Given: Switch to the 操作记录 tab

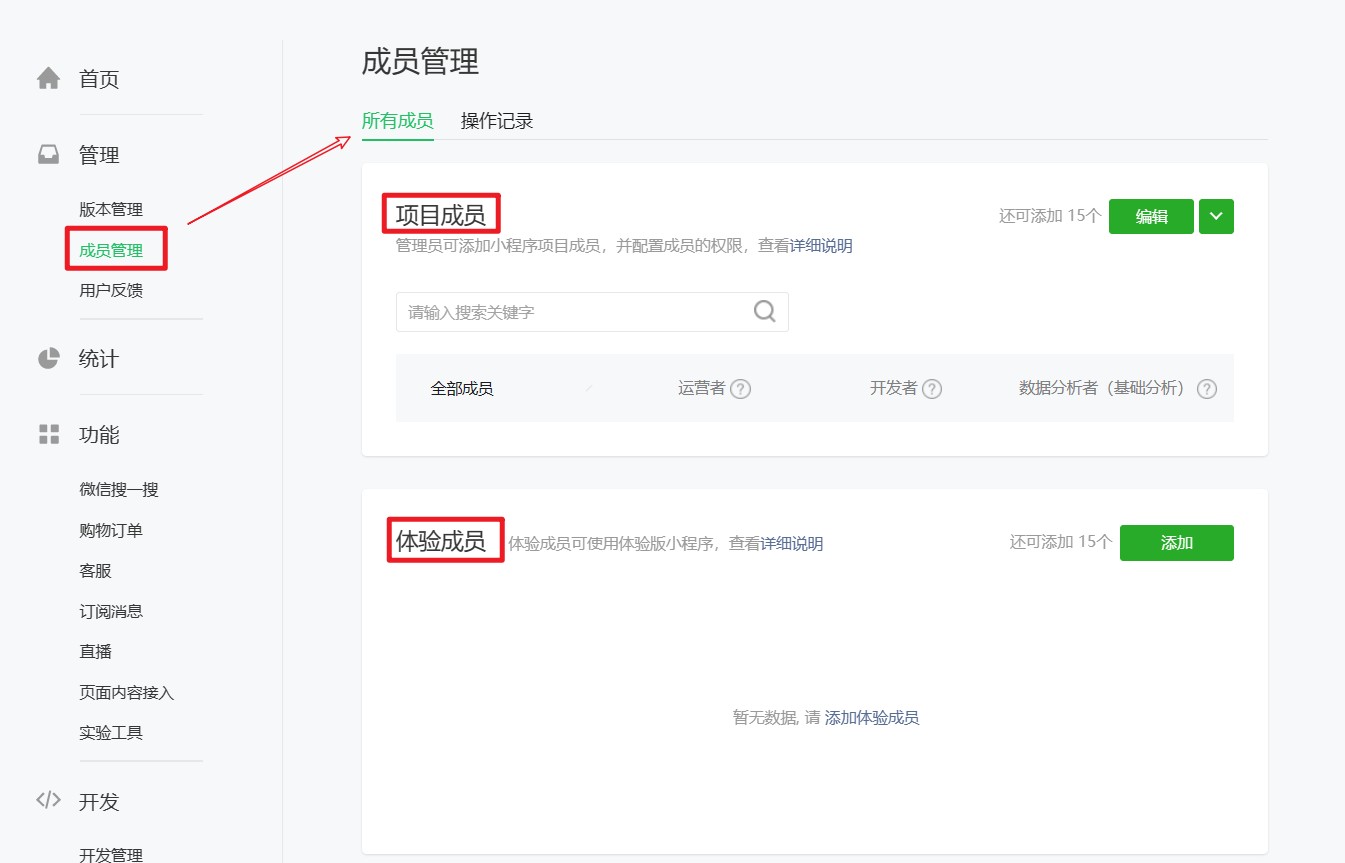Looking at the screenshot, I should pyautogui.click(x=497, y=120).
